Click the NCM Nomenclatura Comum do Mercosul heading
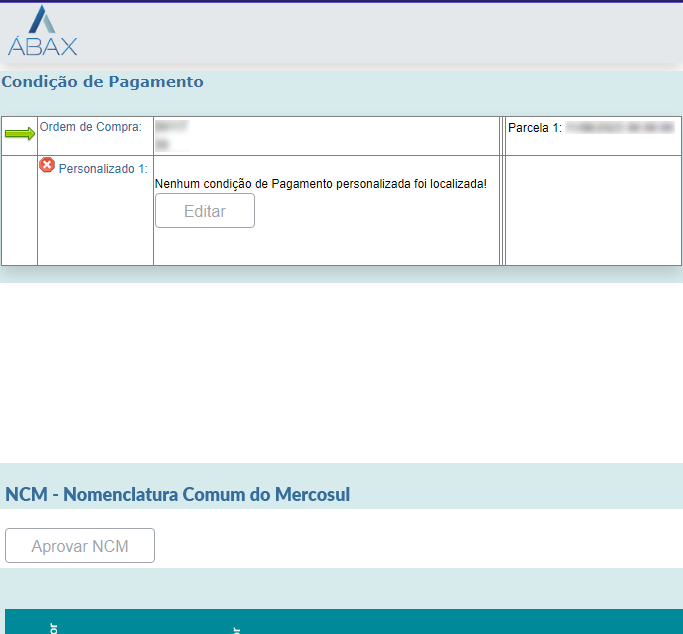This screenshot has width=683, height=634. 177,494
